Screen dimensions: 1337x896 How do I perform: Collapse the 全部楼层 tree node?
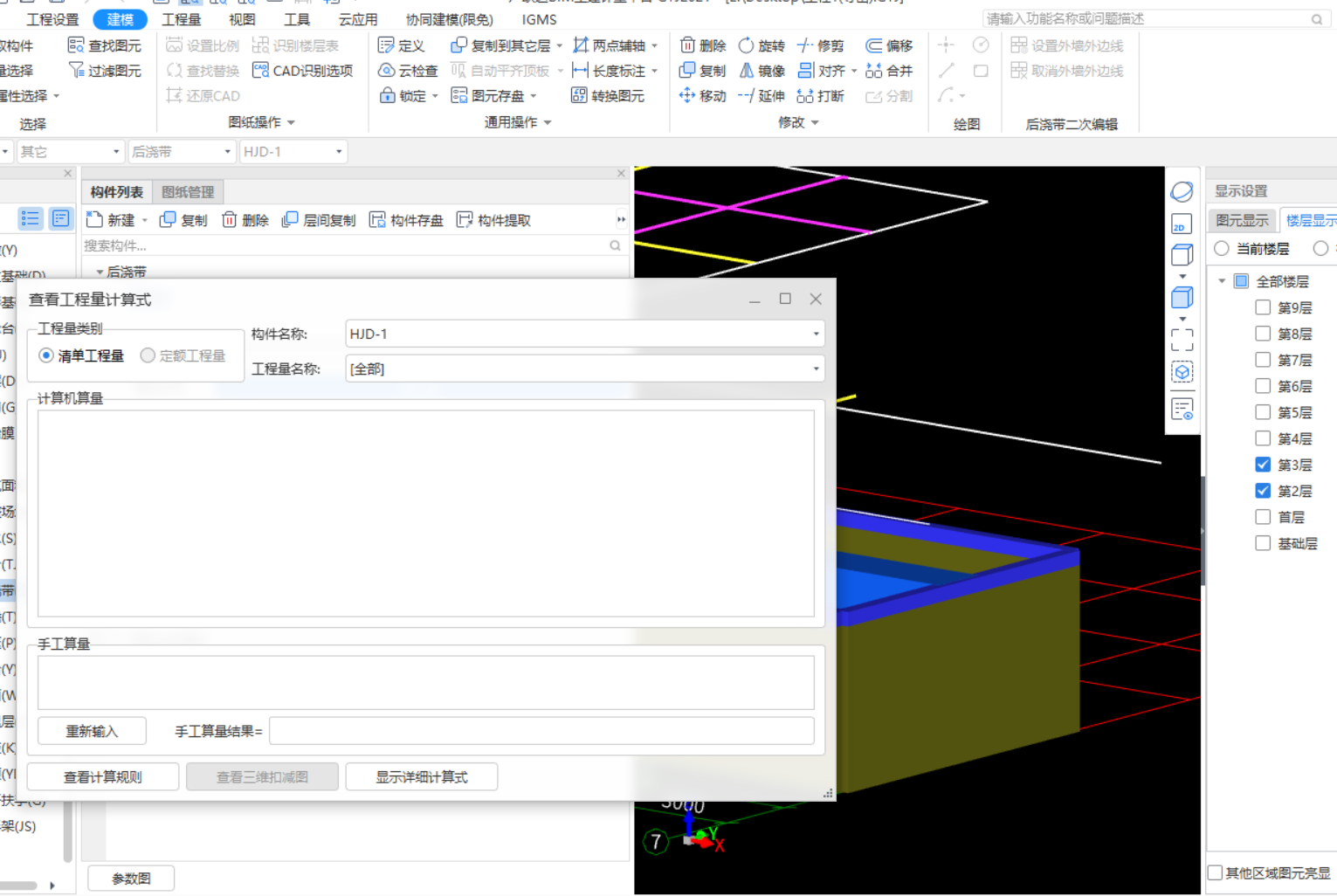pos(1222,281)
